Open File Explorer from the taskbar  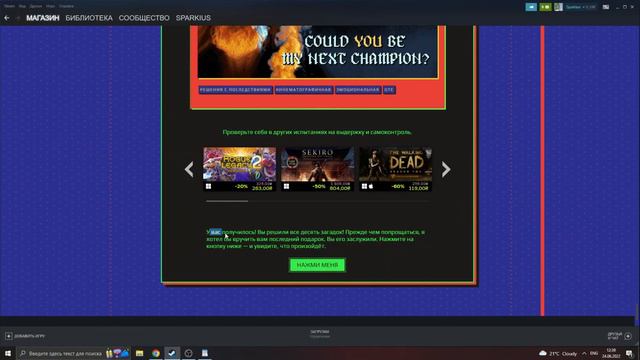(x=140, y=353)
